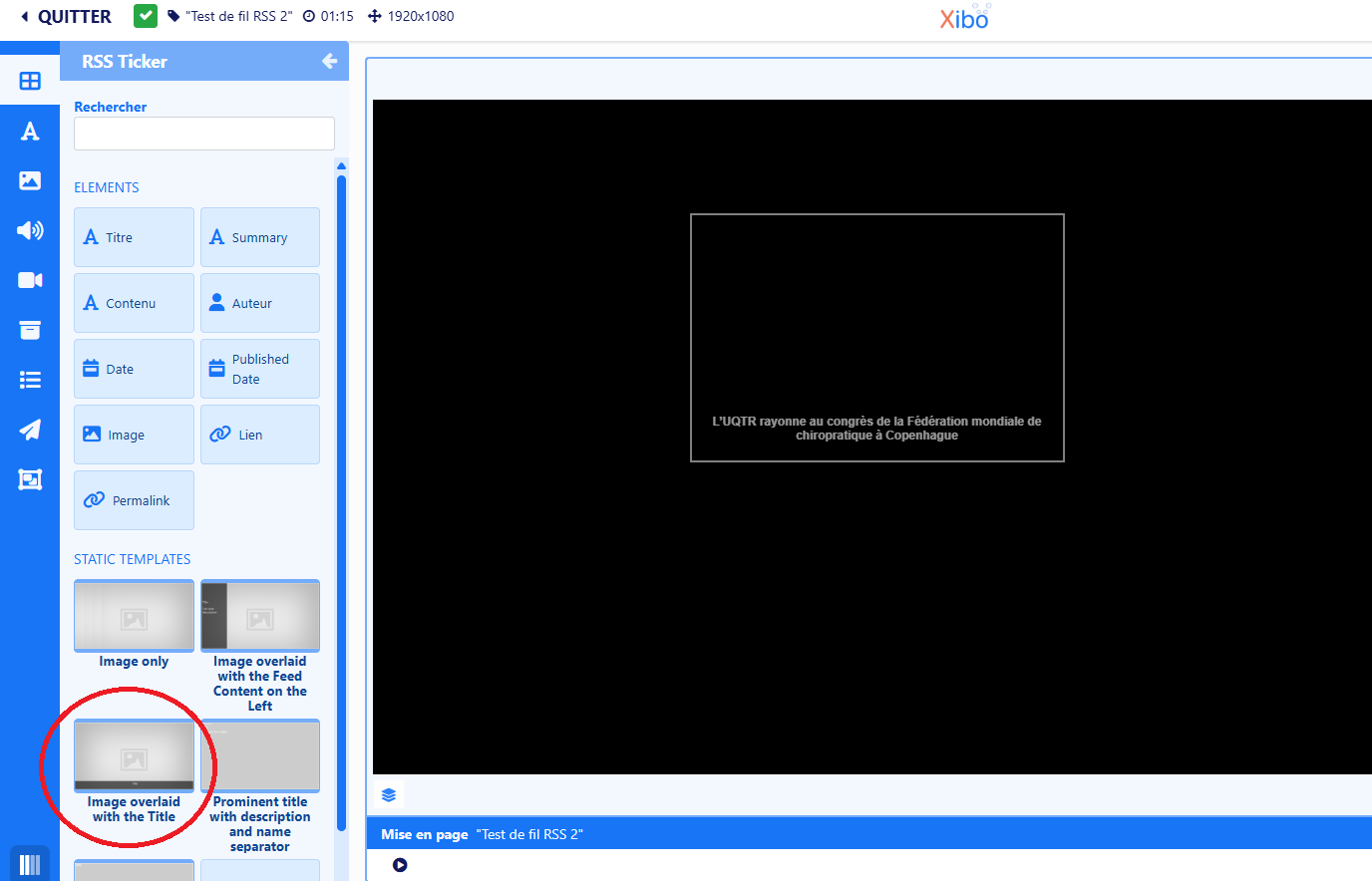
Task: Select the Titre element
Action: pos(134,237)
